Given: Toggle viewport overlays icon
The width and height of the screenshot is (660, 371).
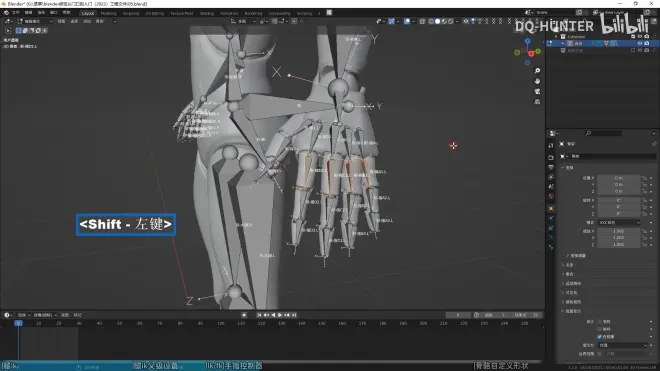Looking at the screenshot, I should 407,21.
